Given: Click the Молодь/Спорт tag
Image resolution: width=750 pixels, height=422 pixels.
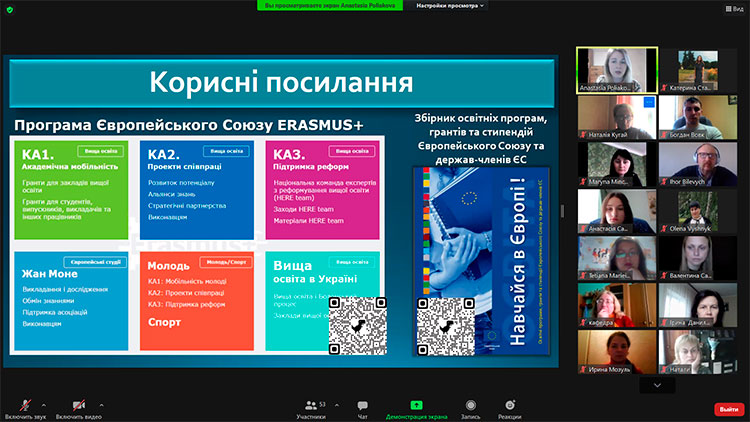Looking at the screenshot, I should [226, 262].
